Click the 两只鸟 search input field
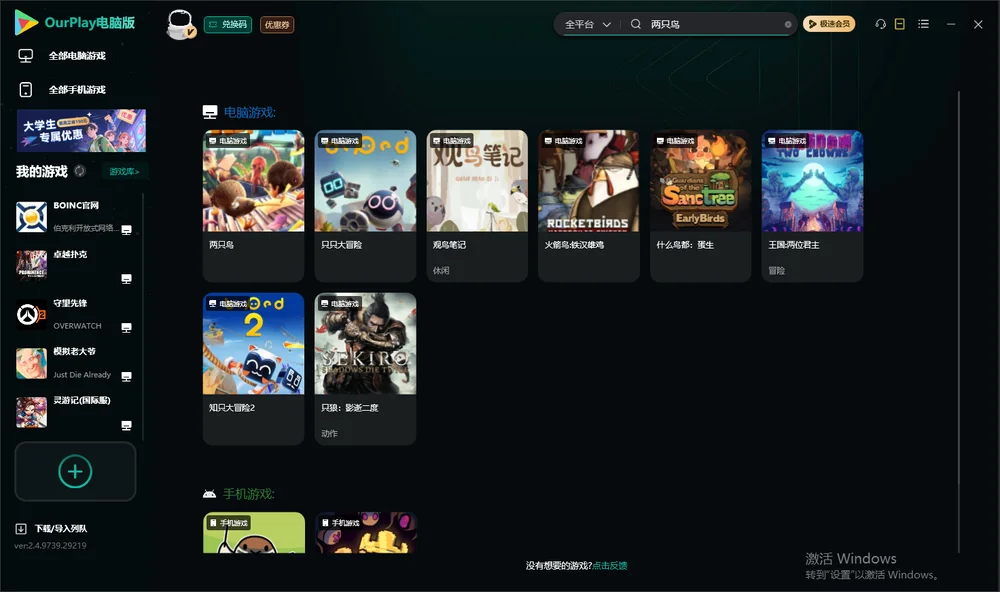Screen dimensions: 1000x592 pyautogui.click(x=716, y=24)
